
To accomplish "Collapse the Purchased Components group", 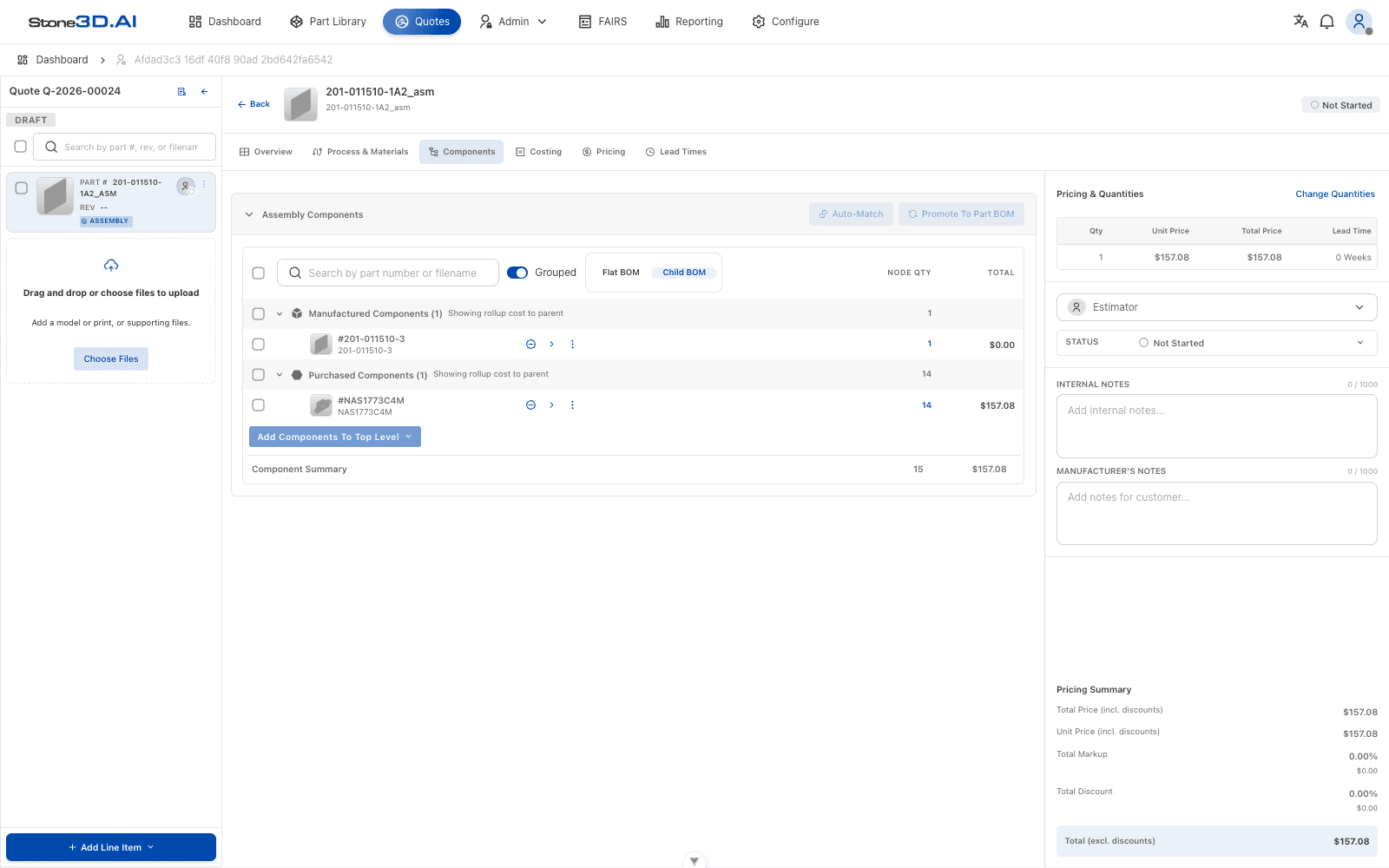I will (280, 375).
